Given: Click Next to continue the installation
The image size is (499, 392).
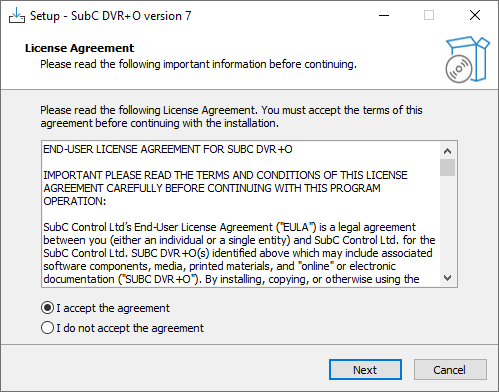Looking at the screenshot, I should (x=365, y=369).
